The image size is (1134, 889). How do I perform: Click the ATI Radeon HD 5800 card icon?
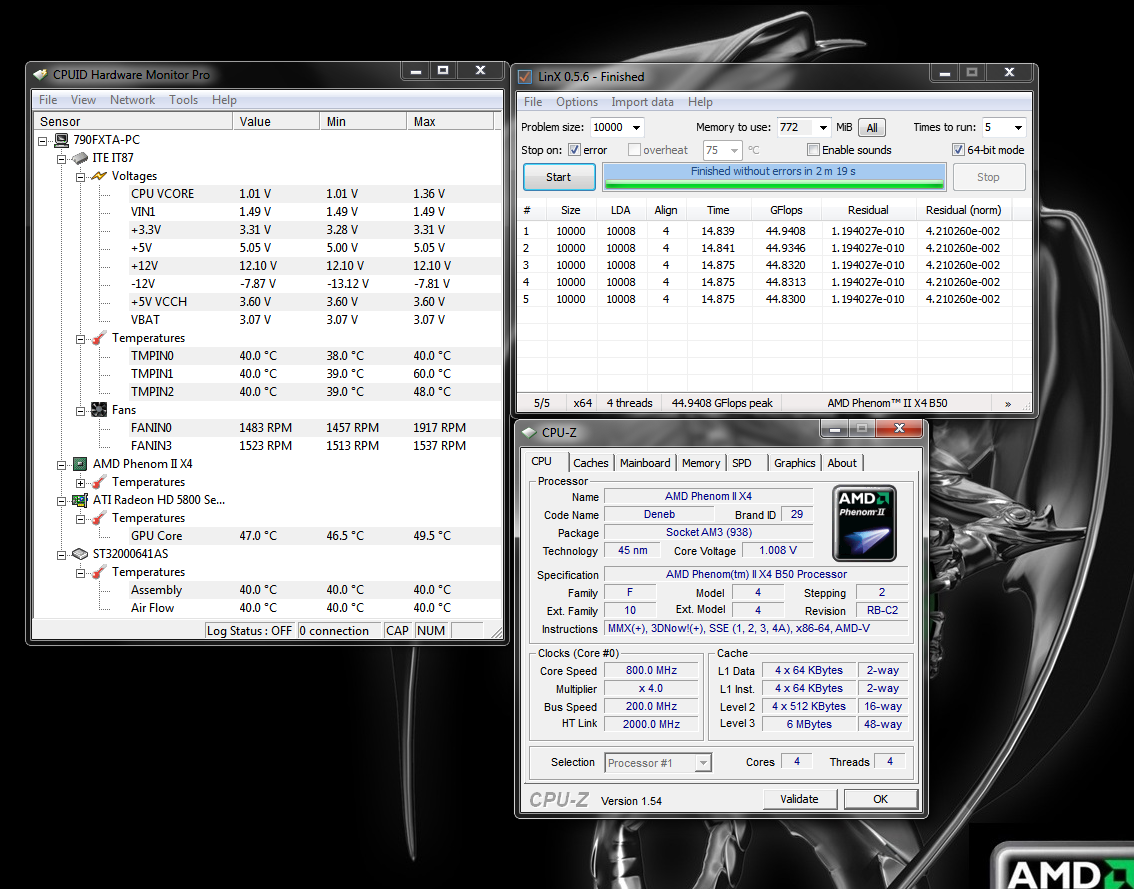click(80, 500)
